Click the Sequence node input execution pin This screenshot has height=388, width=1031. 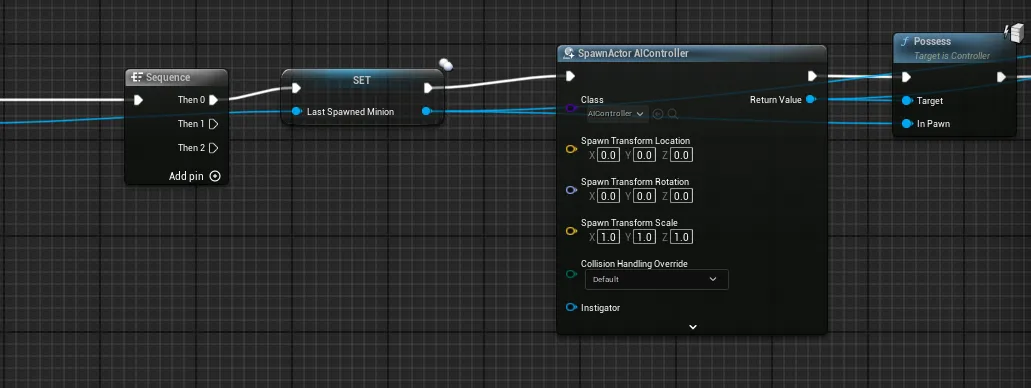click(138, 100)
